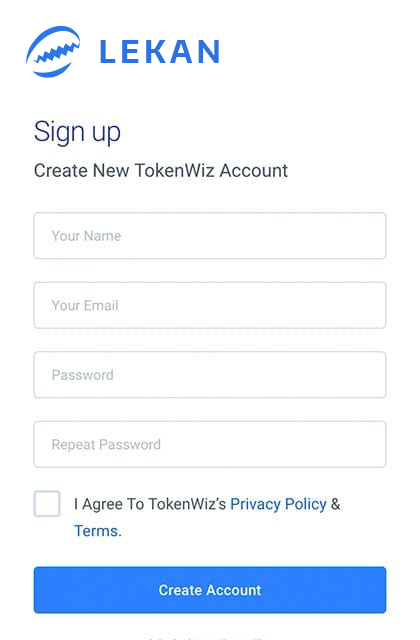
Task: Click the Create New TokenWiz Account subtitle
Action: click(161, 171)
